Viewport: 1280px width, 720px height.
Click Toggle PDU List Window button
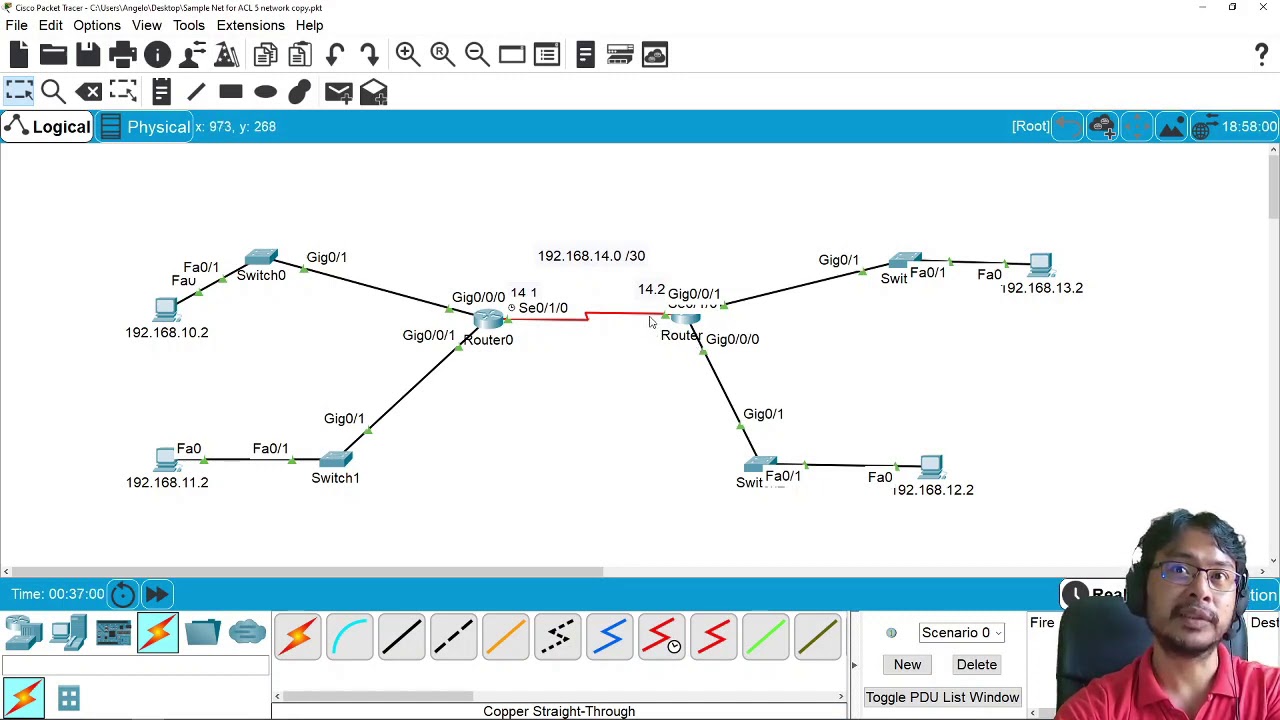pos(942,697)
